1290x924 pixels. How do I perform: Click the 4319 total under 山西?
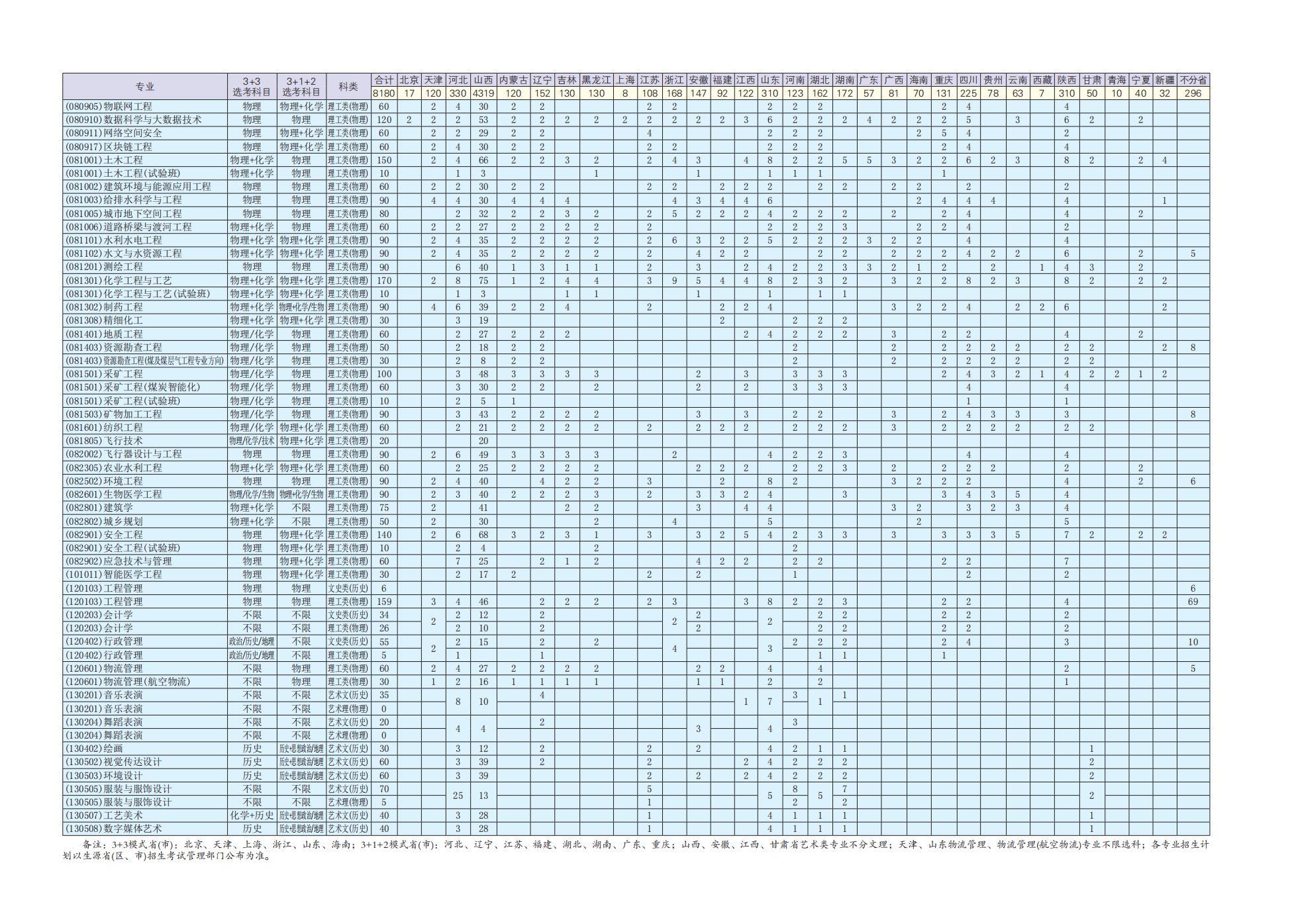[483, 93]
